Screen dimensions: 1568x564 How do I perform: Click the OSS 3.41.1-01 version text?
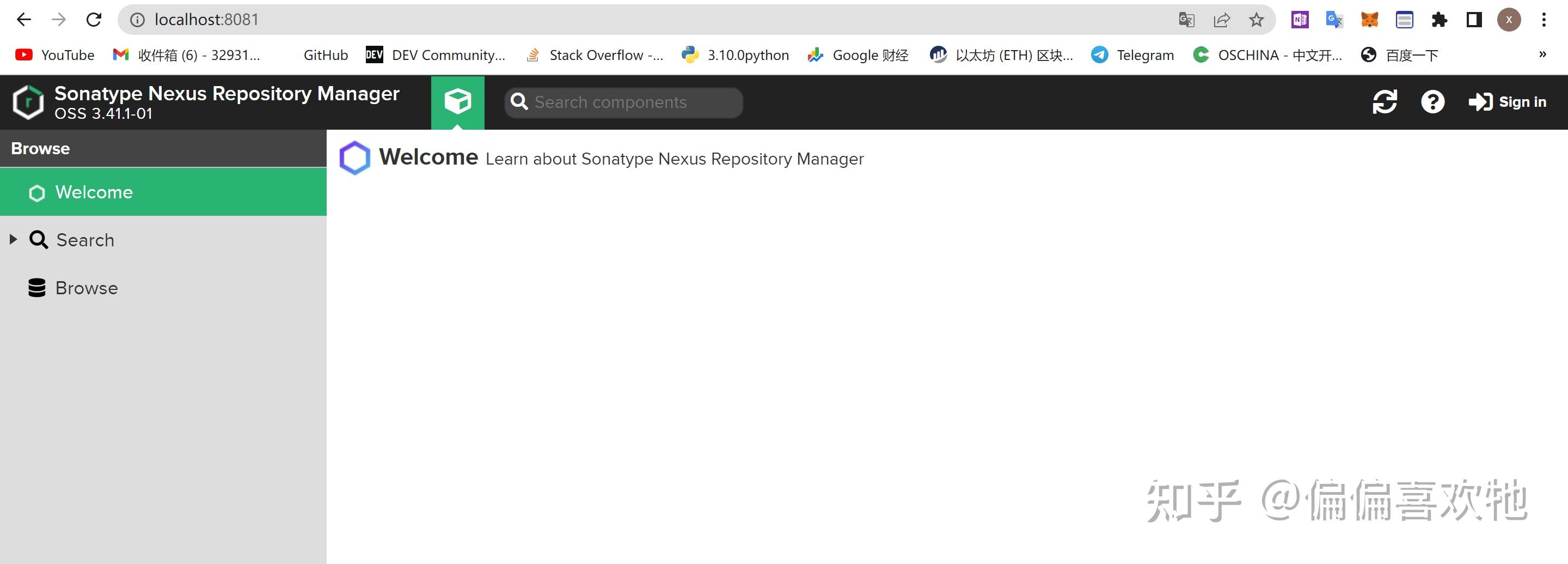[x=103, y=114]
